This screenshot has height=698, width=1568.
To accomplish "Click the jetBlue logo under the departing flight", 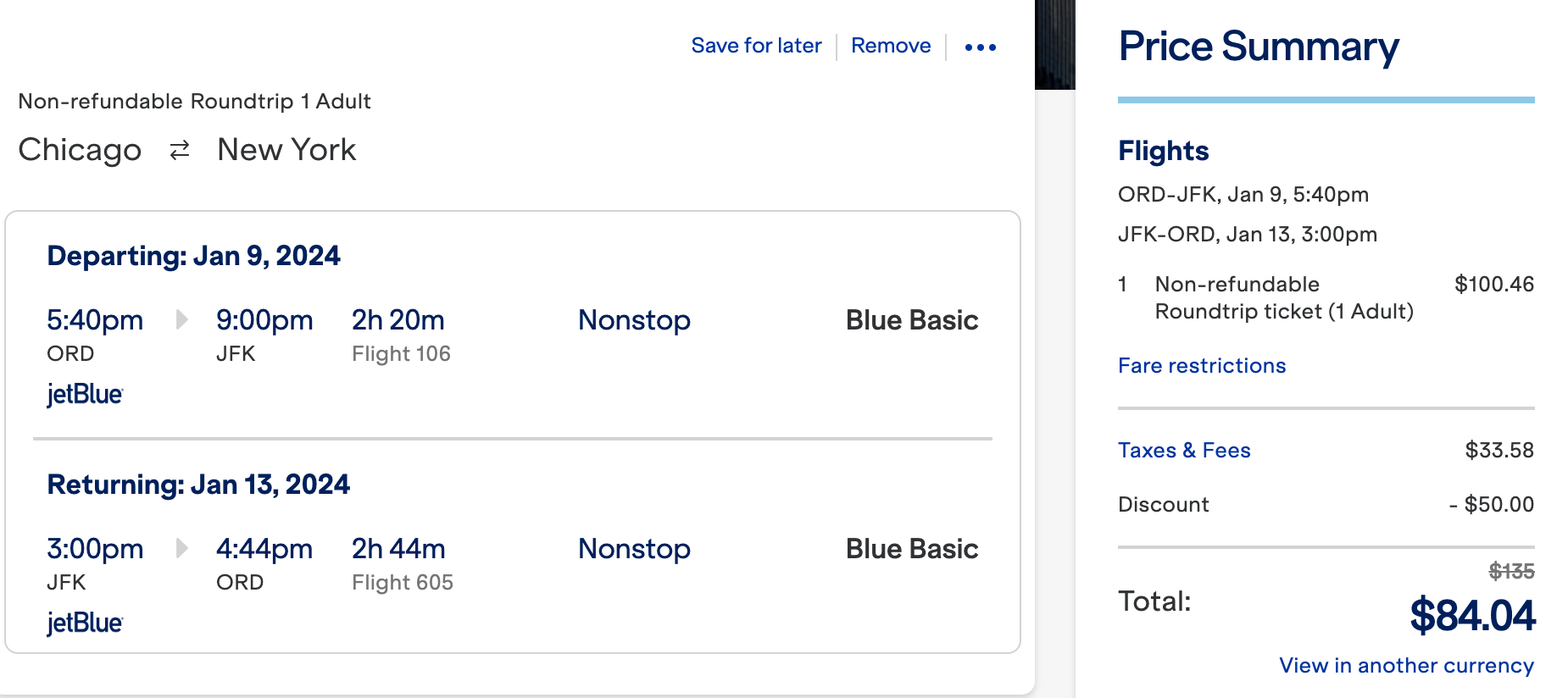I will [85, 395].
